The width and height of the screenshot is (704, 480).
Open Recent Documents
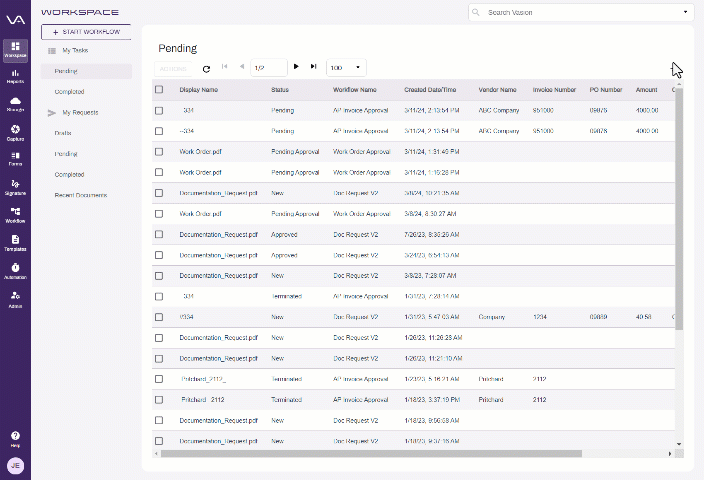pyautogui.click(x=81, y=195)
